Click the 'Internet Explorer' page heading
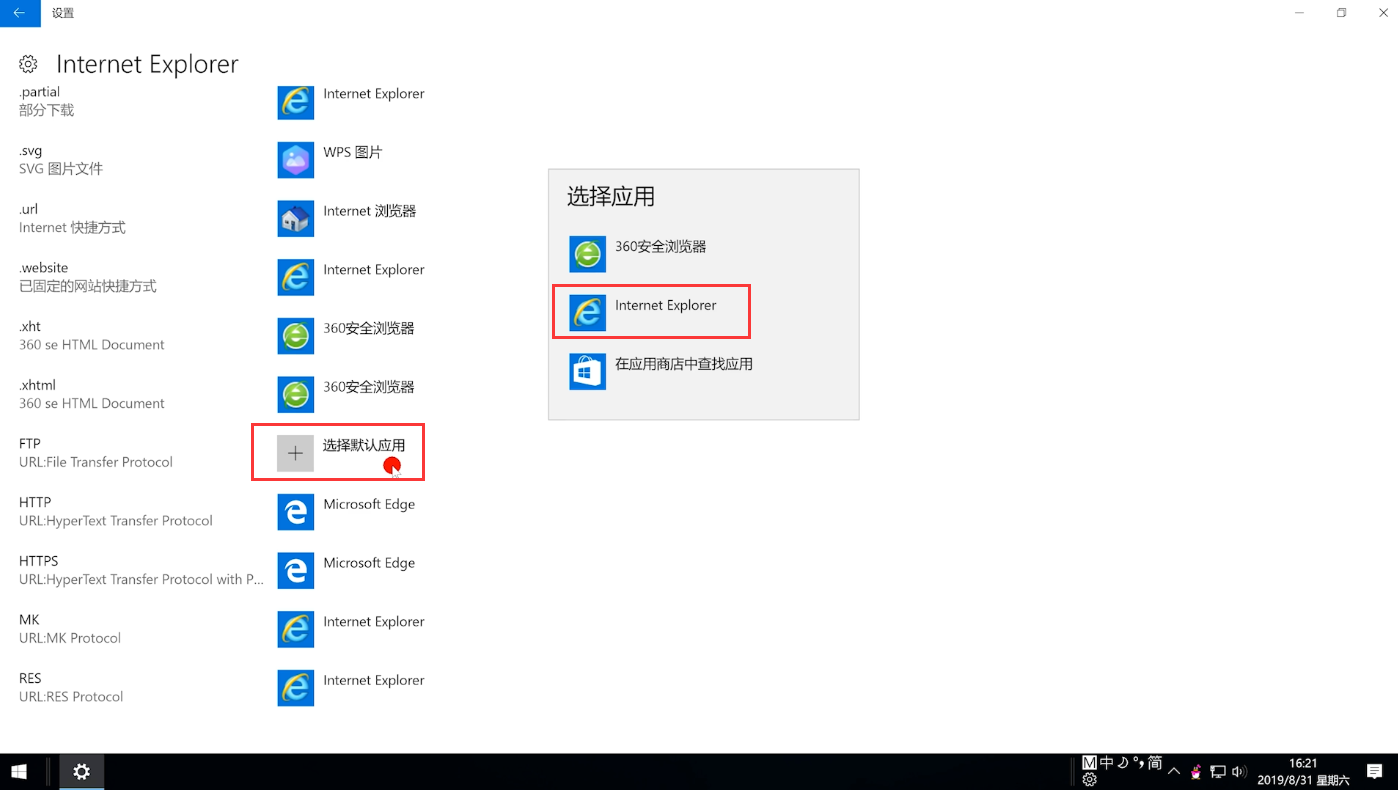 (x=147, y=64)
